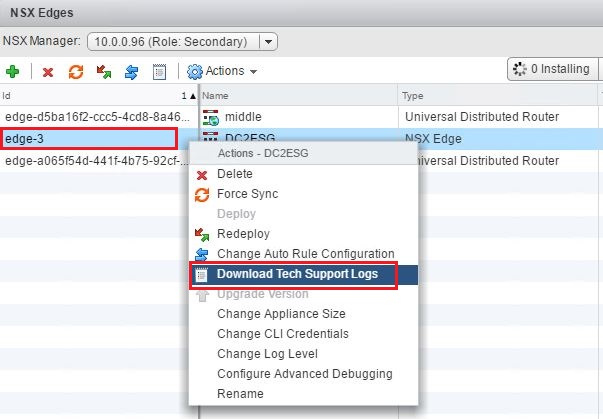
Task: Click the router icon beside middle
Action: click(x=211, y=117)
